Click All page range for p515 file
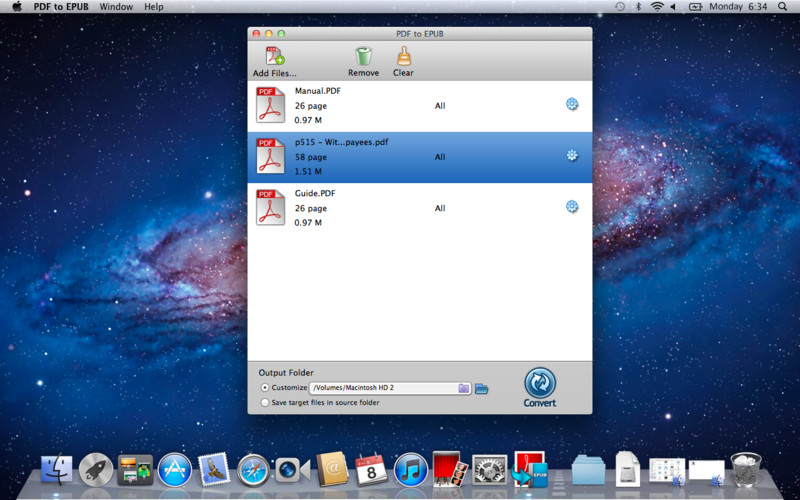 coord(440,157)
